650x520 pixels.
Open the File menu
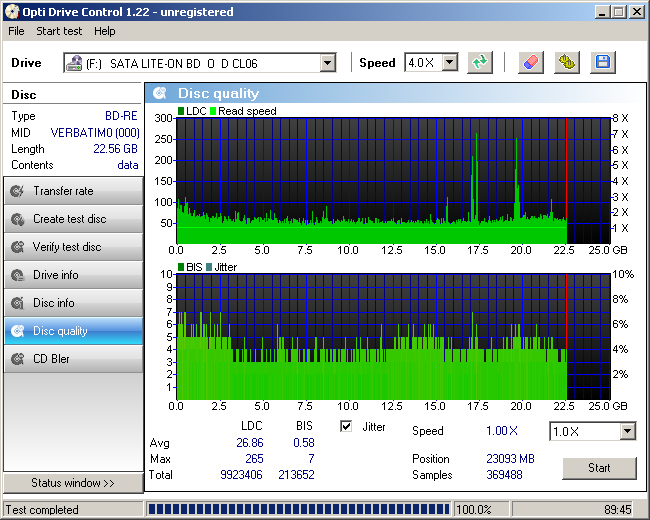click(16, 31)
